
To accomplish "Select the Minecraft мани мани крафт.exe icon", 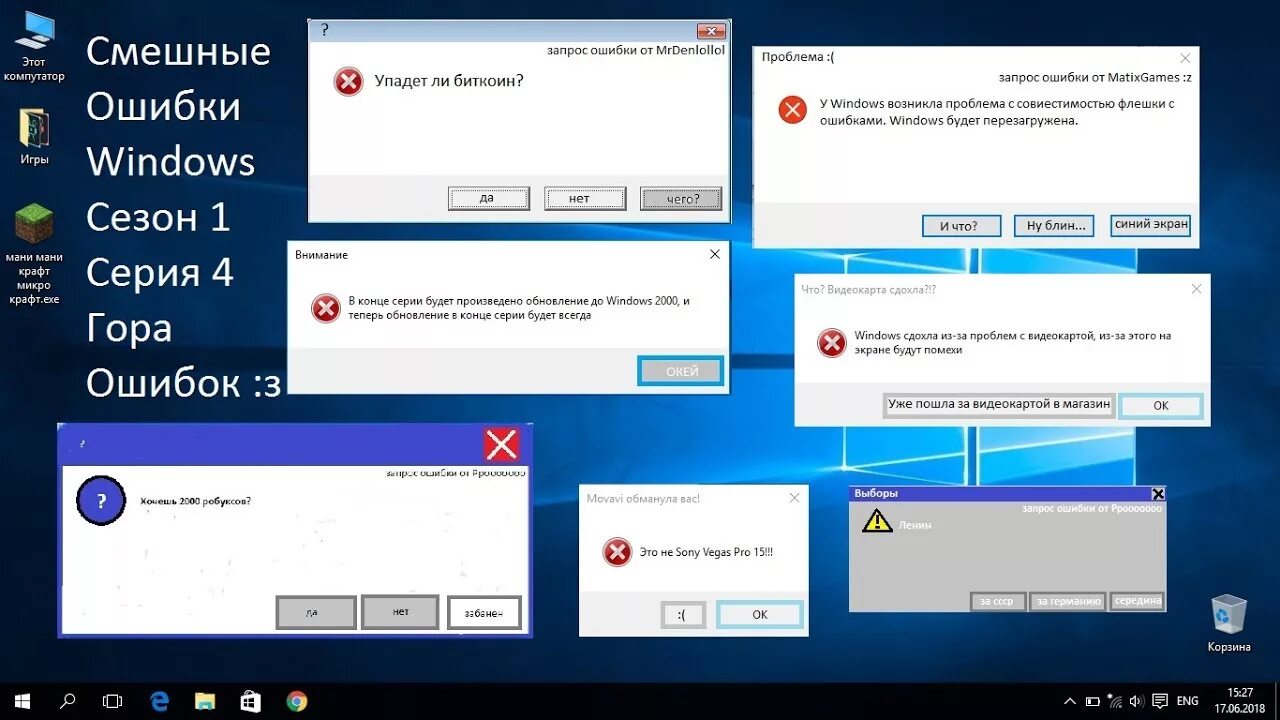I will point(35,254).
